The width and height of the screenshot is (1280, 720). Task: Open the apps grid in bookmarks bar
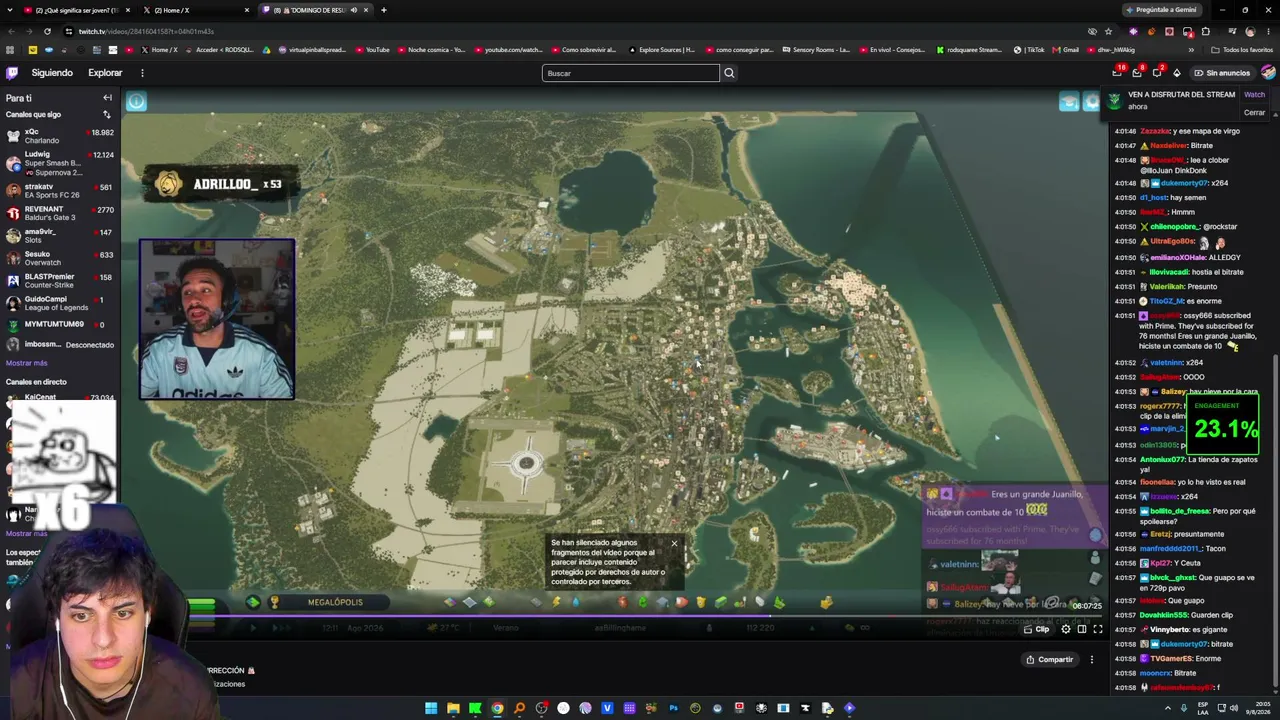10,50
